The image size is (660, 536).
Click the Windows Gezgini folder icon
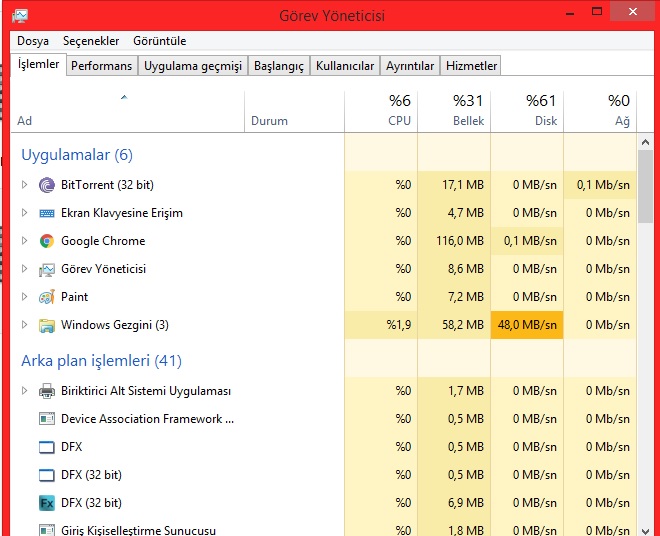pyautogui.click(x=47, y=325)
